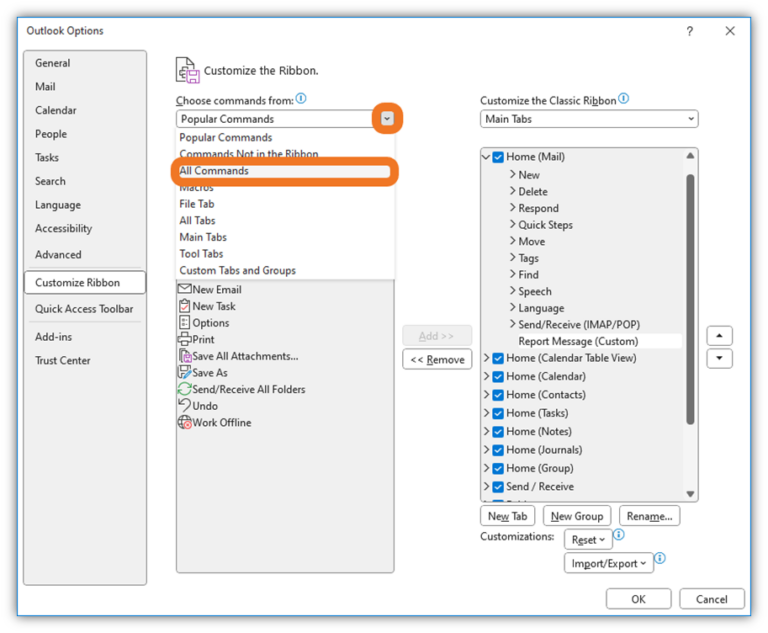
Task: Click the Save As disk icon
Action: pos(185,372)
